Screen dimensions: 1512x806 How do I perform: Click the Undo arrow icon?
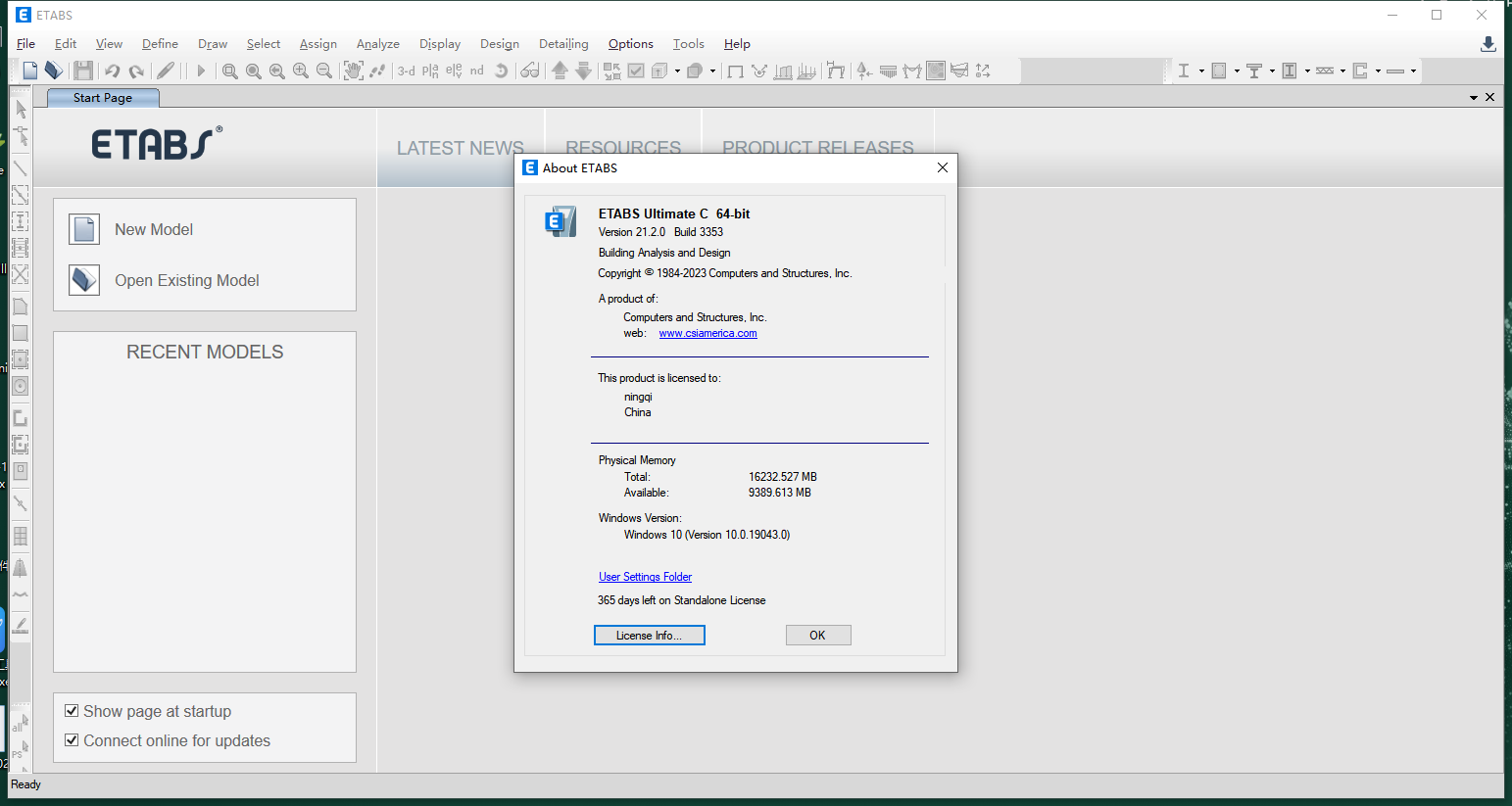pos(113,71)
